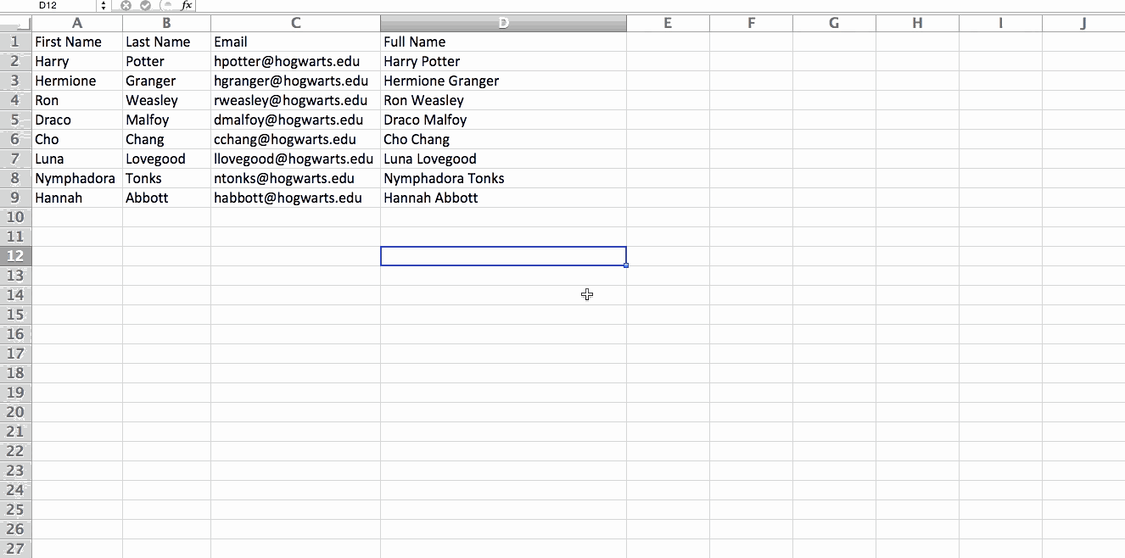Click the cell containing 'Draco'

[77, 120]
